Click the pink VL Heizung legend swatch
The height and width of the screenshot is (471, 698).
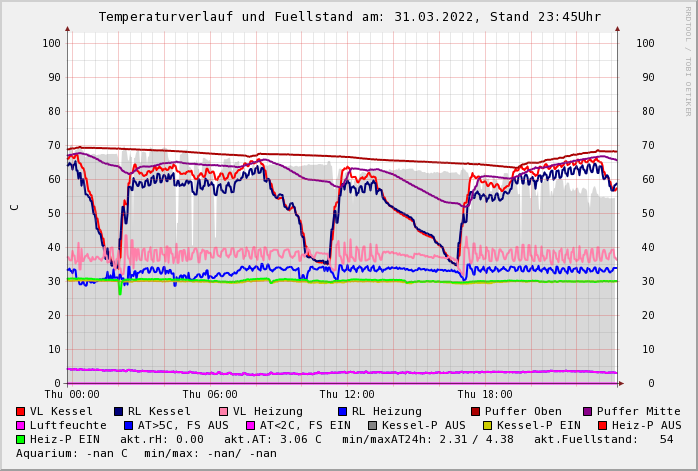[x=224, y=411]
